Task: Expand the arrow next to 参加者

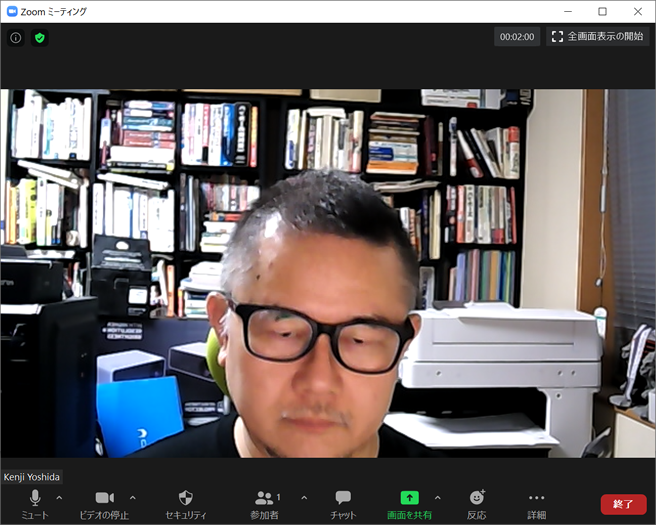Action: 304,497
